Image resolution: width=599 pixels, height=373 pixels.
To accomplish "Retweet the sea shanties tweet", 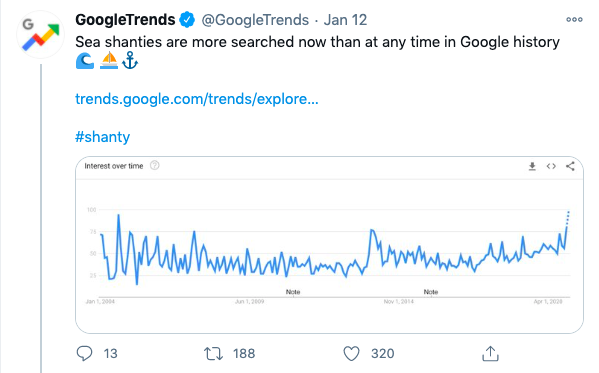I will coord(213,354).
